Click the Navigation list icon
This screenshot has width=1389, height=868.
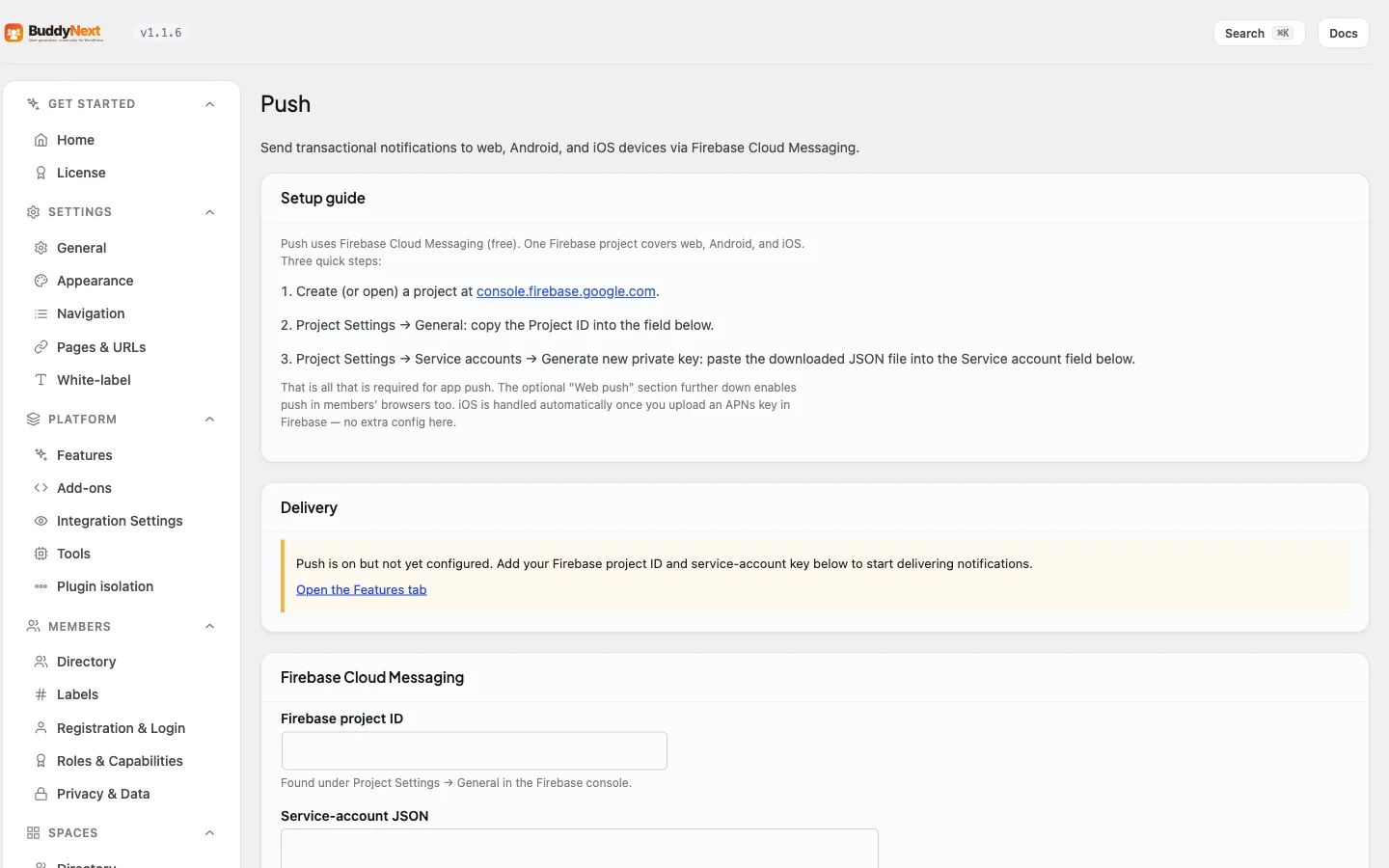(41, 313)
